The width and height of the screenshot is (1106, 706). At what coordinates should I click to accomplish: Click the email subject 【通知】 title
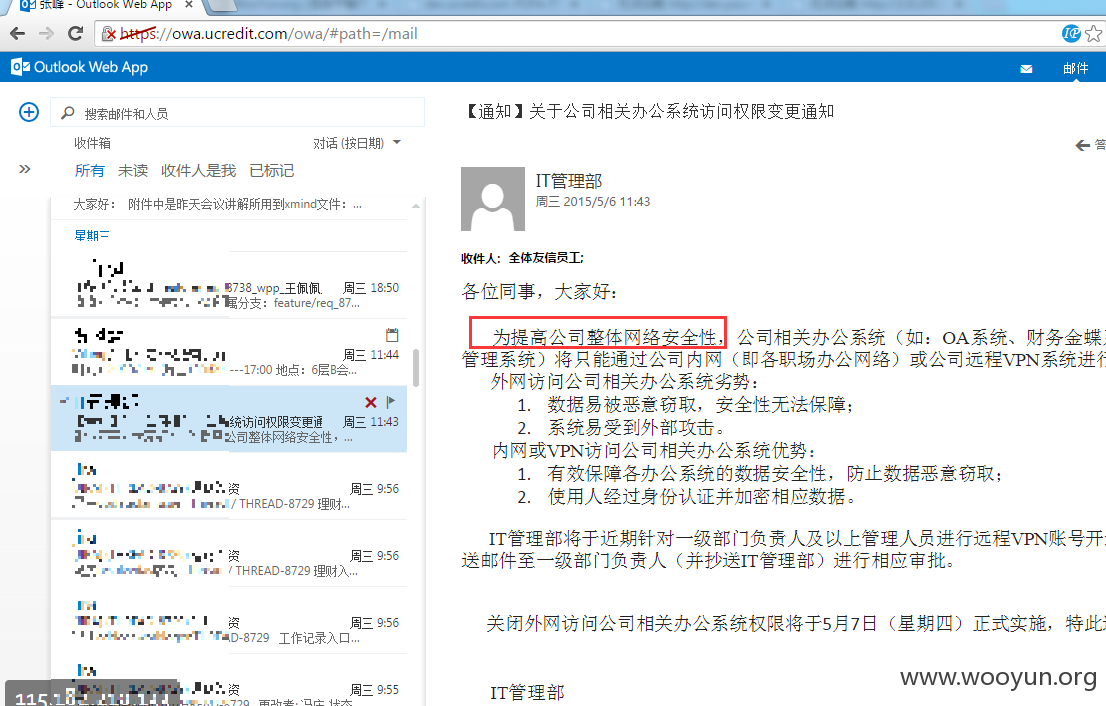[x=649, y=111]
